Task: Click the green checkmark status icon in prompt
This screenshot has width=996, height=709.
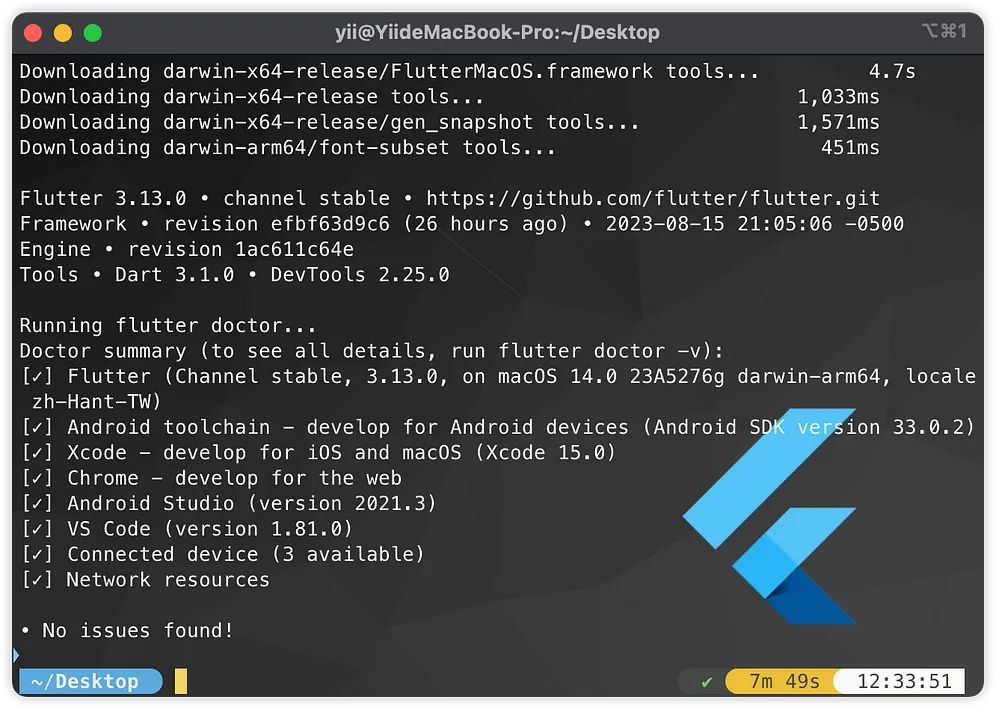Action: click(706, 682)
